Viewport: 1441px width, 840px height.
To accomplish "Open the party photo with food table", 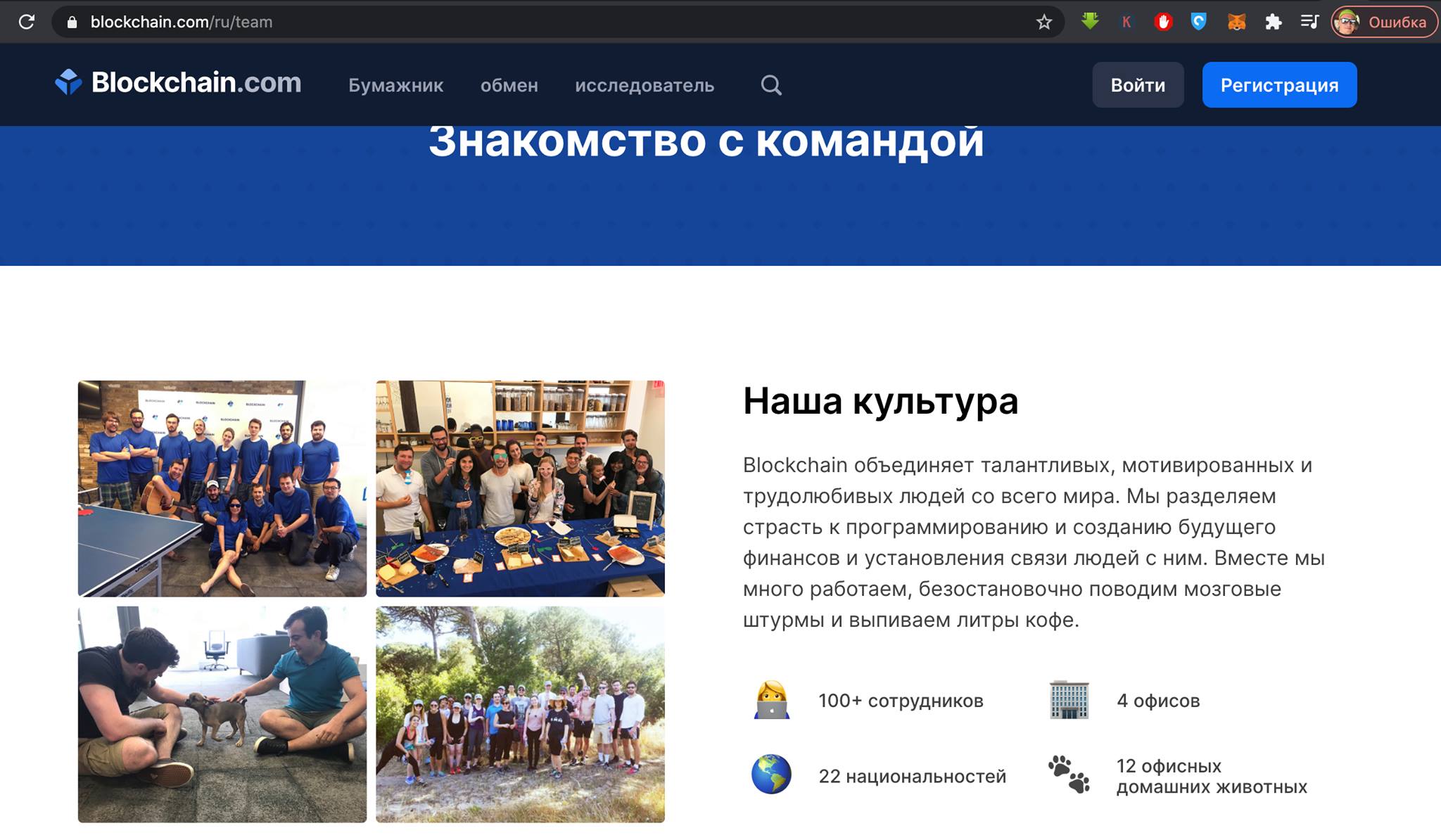I will coord(520,488).
